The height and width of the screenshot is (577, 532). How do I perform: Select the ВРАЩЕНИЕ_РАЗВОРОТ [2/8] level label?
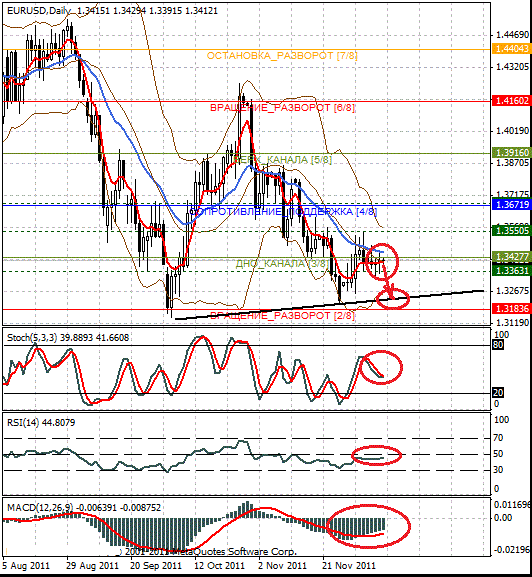coord(282,316)
